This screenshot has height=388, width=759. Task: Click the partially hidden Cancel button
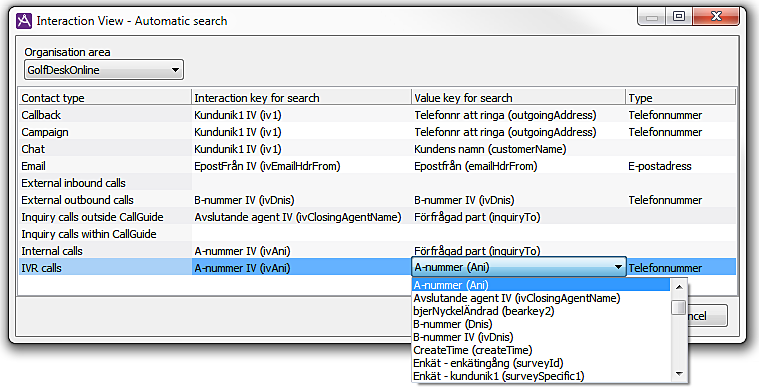click(x=707, y=316)
